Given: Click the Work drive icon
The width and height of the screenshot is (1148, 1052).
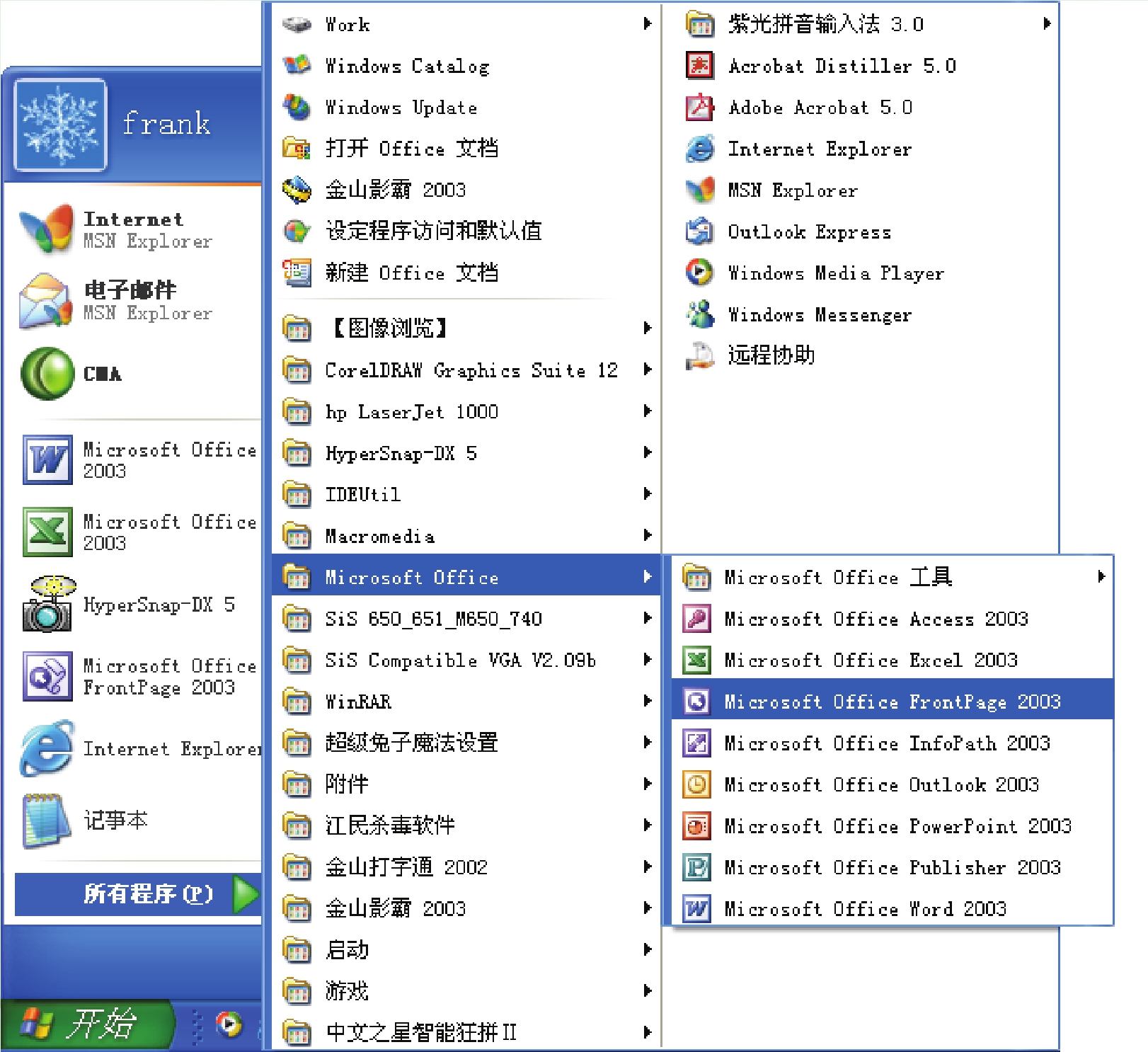Looking at the screenshot, I should click(x=297, y=24).
